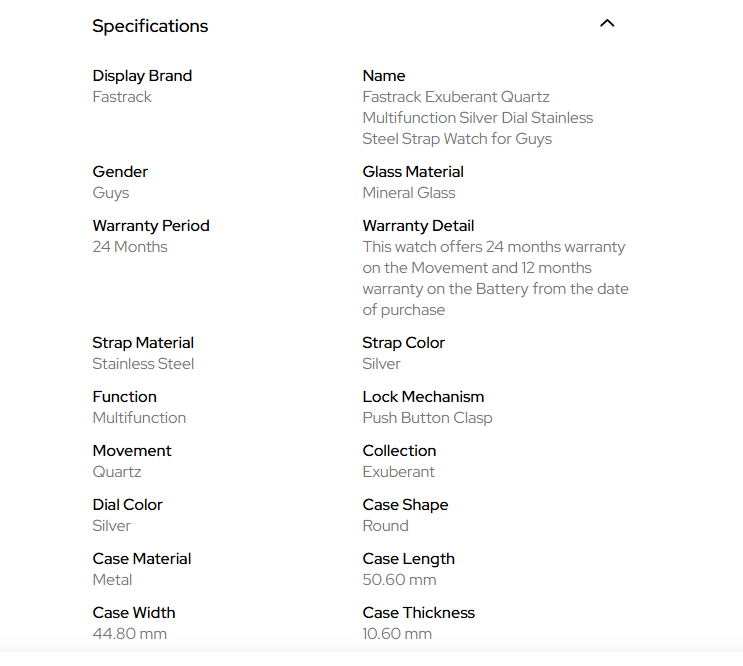This screenshot has height=666, width=743.
Task: Select the Guys gender value
Action: click(x=111, y=193)
